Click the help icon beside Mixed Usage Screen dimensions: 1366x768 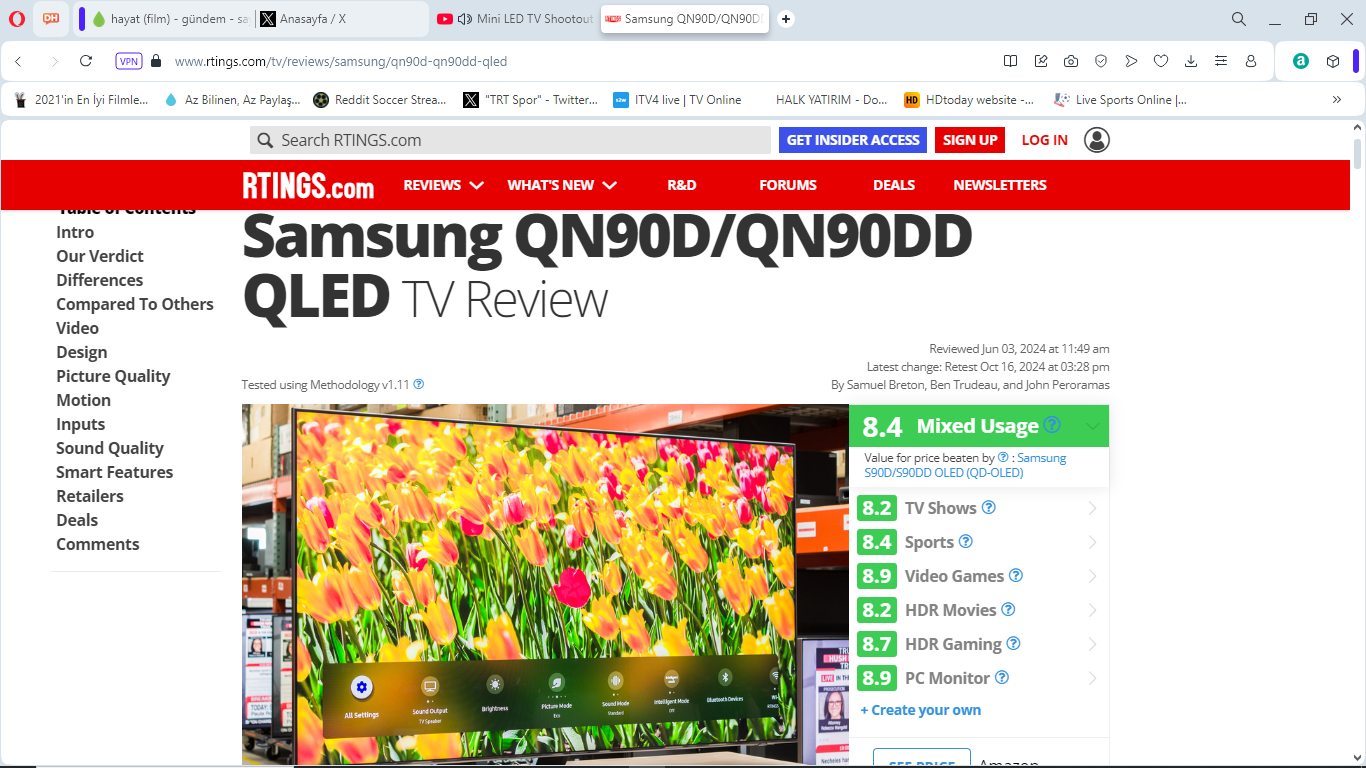click(x=1052, y=425)
